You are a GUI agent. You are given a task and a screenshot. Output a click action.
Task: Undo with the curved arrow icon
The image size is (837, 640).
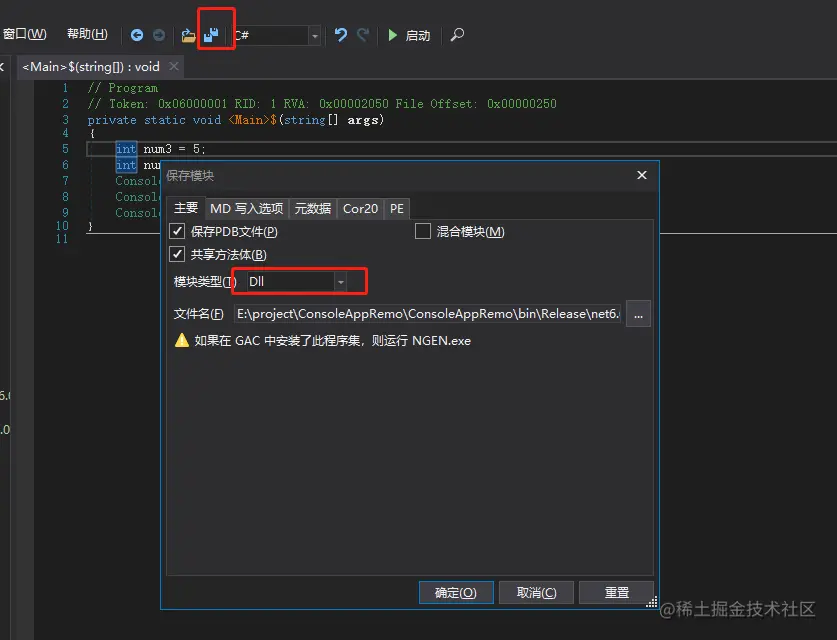click(341, 35)
